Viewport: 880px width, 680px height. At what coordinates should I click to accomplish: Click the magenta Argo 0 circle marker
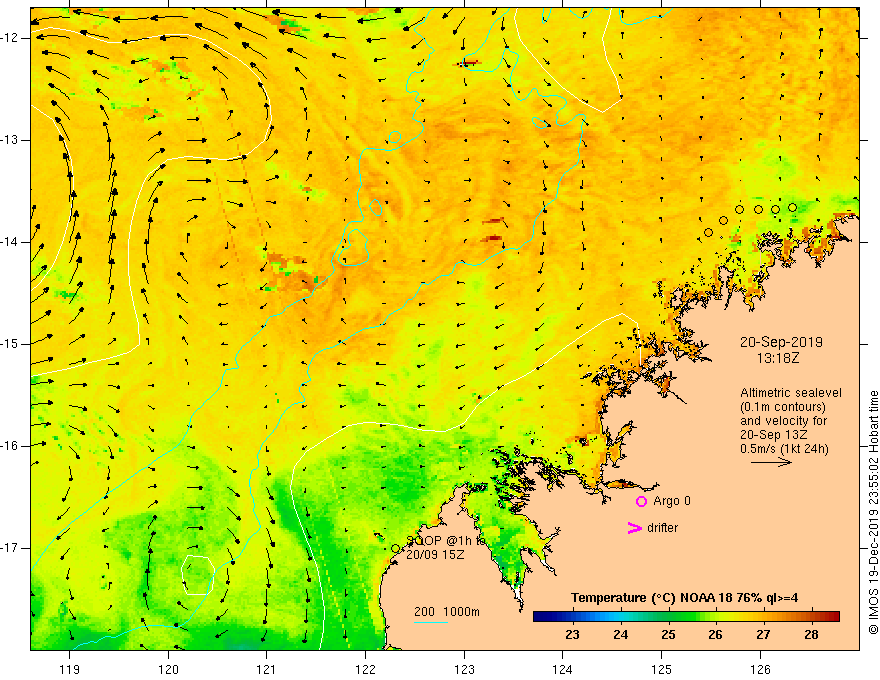coord(641,502)
